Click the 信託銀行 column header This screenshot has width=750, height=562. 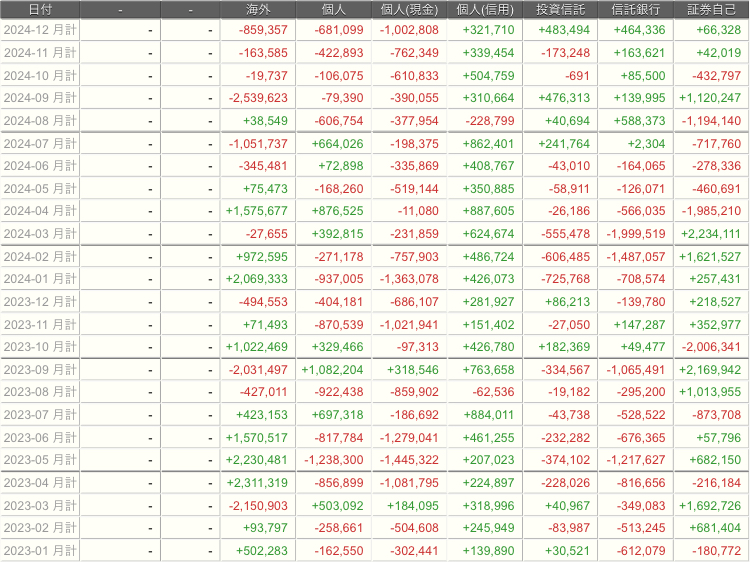(x=636, y=10)
